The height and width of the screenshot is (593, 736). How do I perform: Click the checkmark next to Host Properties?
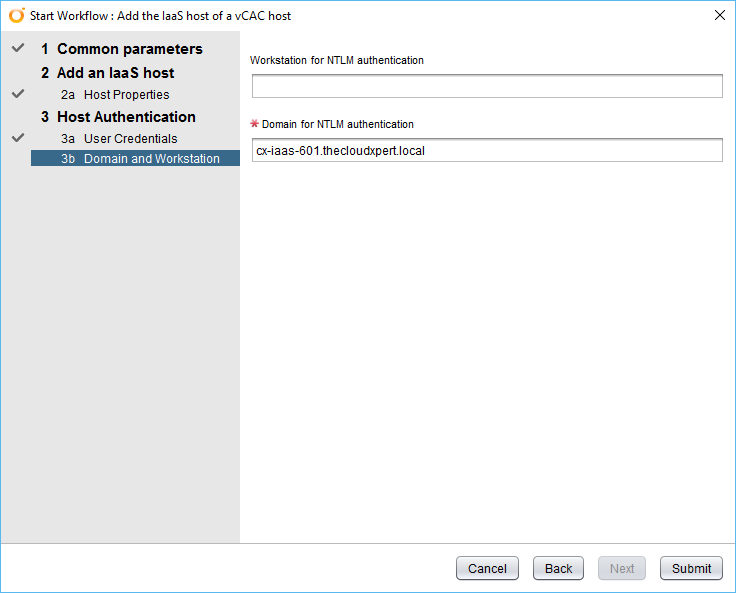[x=17, y=94]
